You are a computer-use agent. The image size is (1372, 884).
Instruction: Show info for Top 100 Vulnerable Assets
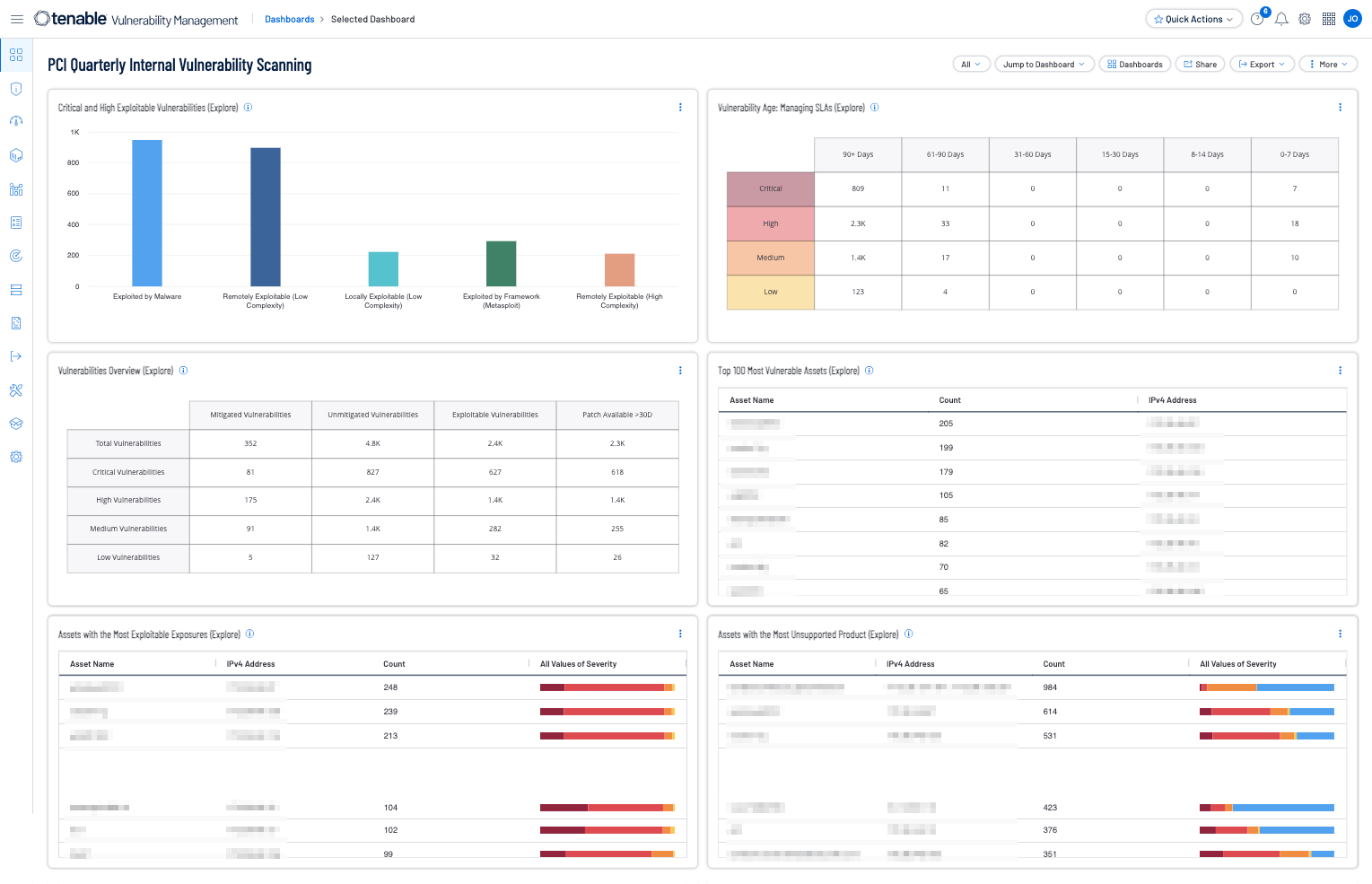pos(870,370)
